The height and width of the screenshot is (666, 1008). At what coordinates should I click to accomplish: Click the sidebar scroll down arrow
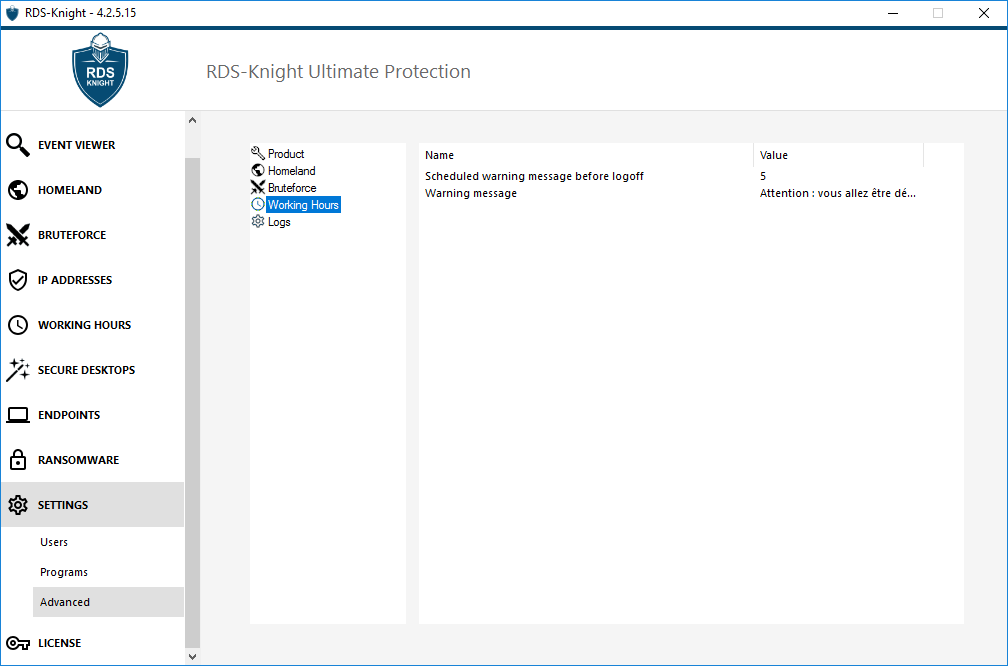[x=193, y=656]
